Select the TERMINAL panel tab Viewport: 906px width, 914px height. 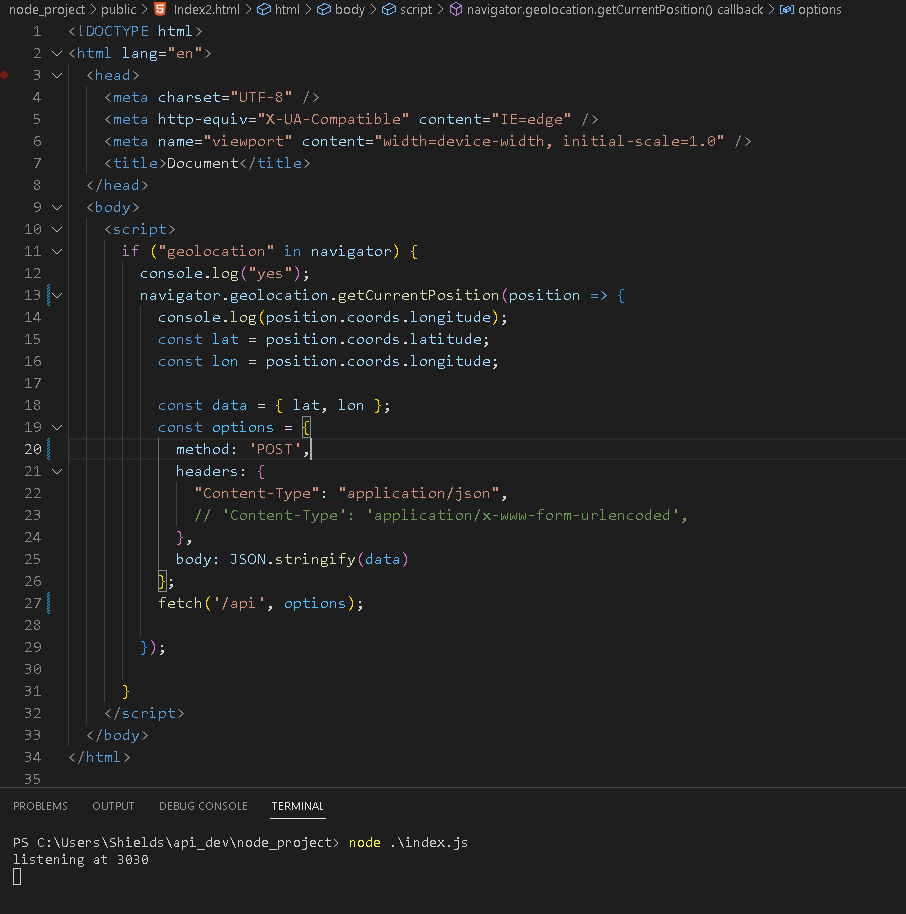click(x=297, y=806)
